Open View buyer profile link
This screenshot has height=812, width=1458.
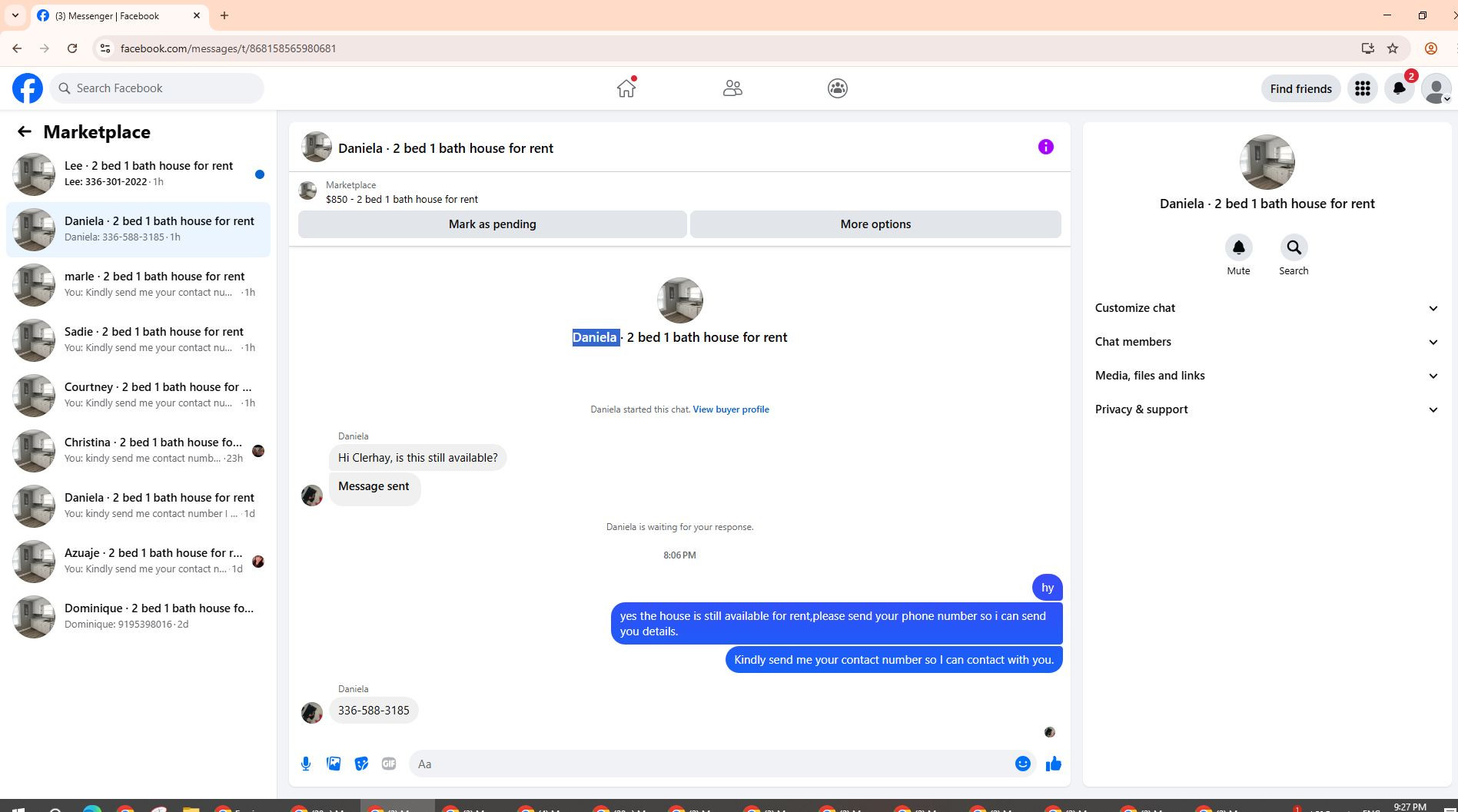point(731,409)
